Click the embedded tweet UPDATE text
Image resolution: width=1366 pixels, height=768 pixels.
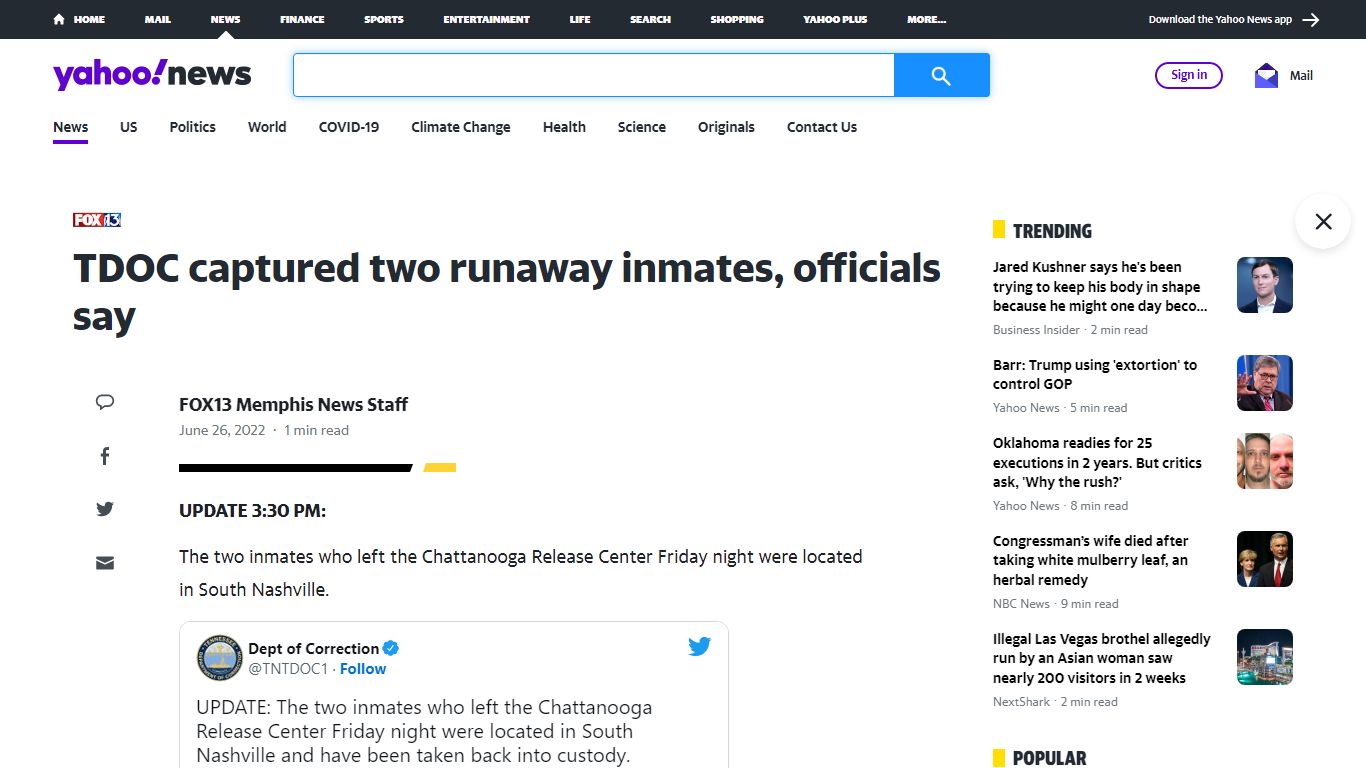[x=424, y=731]
